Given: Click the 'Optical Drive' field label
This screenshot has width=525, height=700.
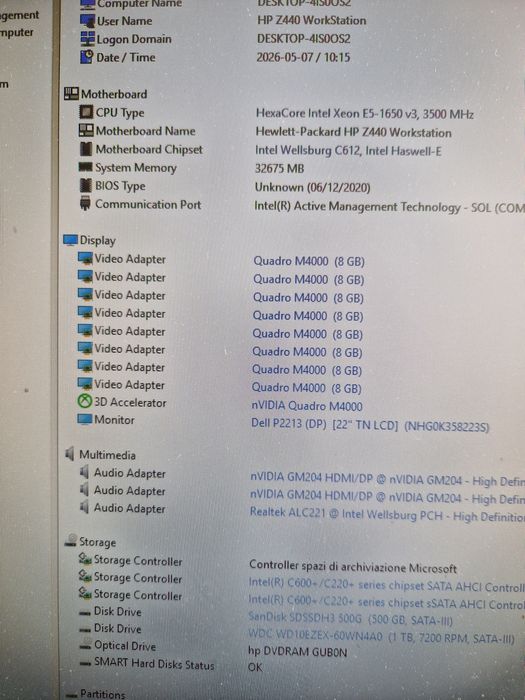Looking at the screenshot, I should (125, 646).
